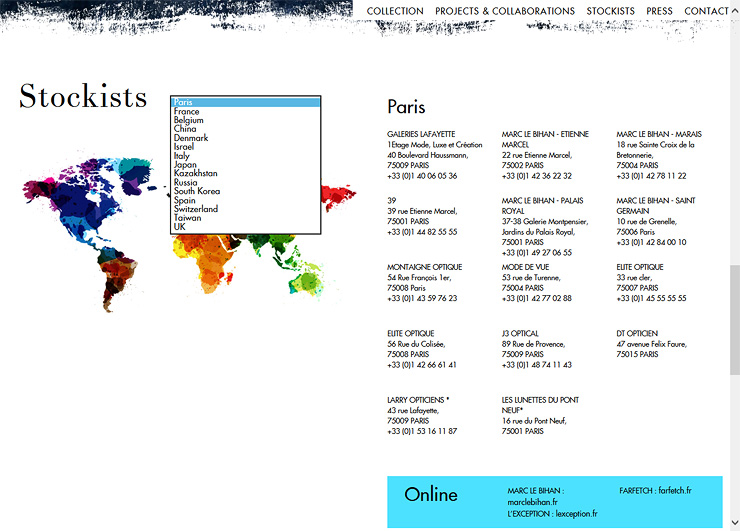This screenshot has height=531, width=740.
Task: Open the Press page
Action: 659,11
